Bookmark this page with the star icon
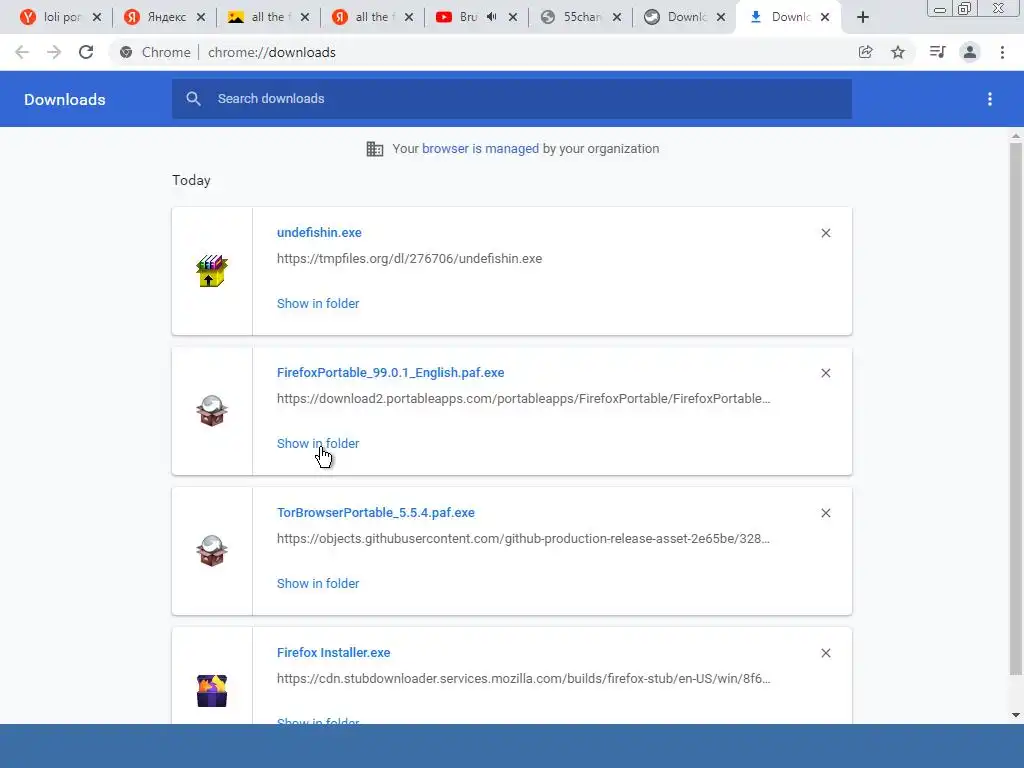Screen dimensions: 1024x768 pos(898,52)
